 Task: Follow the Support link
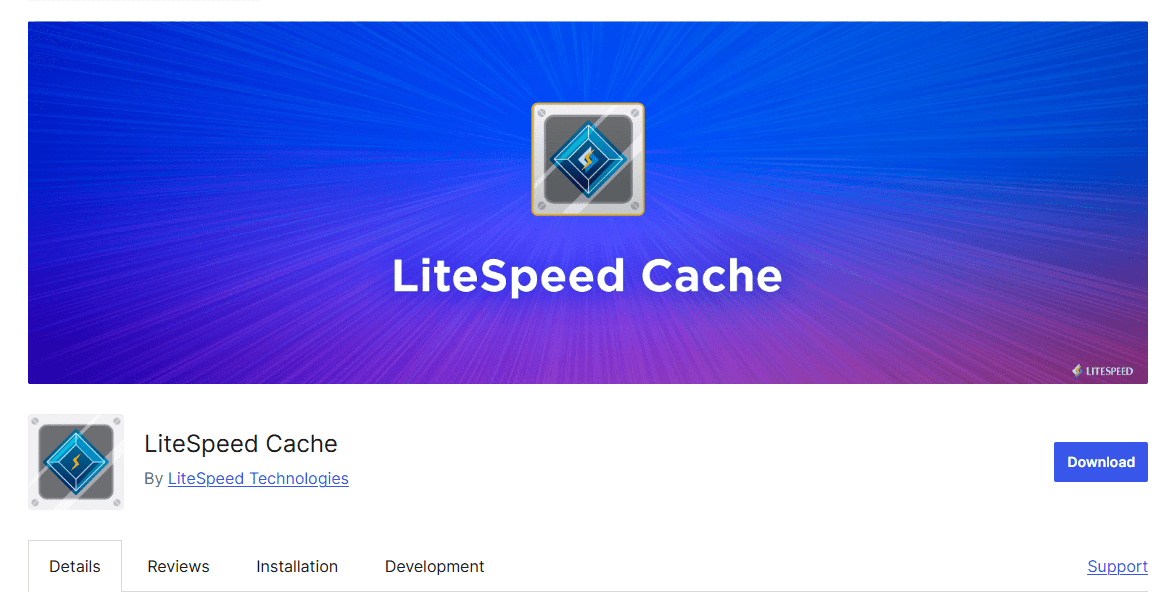pos(1117,566)
